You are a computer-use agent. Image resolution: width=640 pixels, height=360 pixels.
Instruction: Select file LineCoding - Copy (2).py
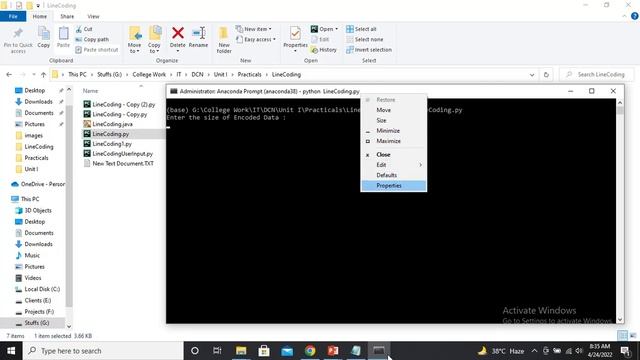pos(123,104)
